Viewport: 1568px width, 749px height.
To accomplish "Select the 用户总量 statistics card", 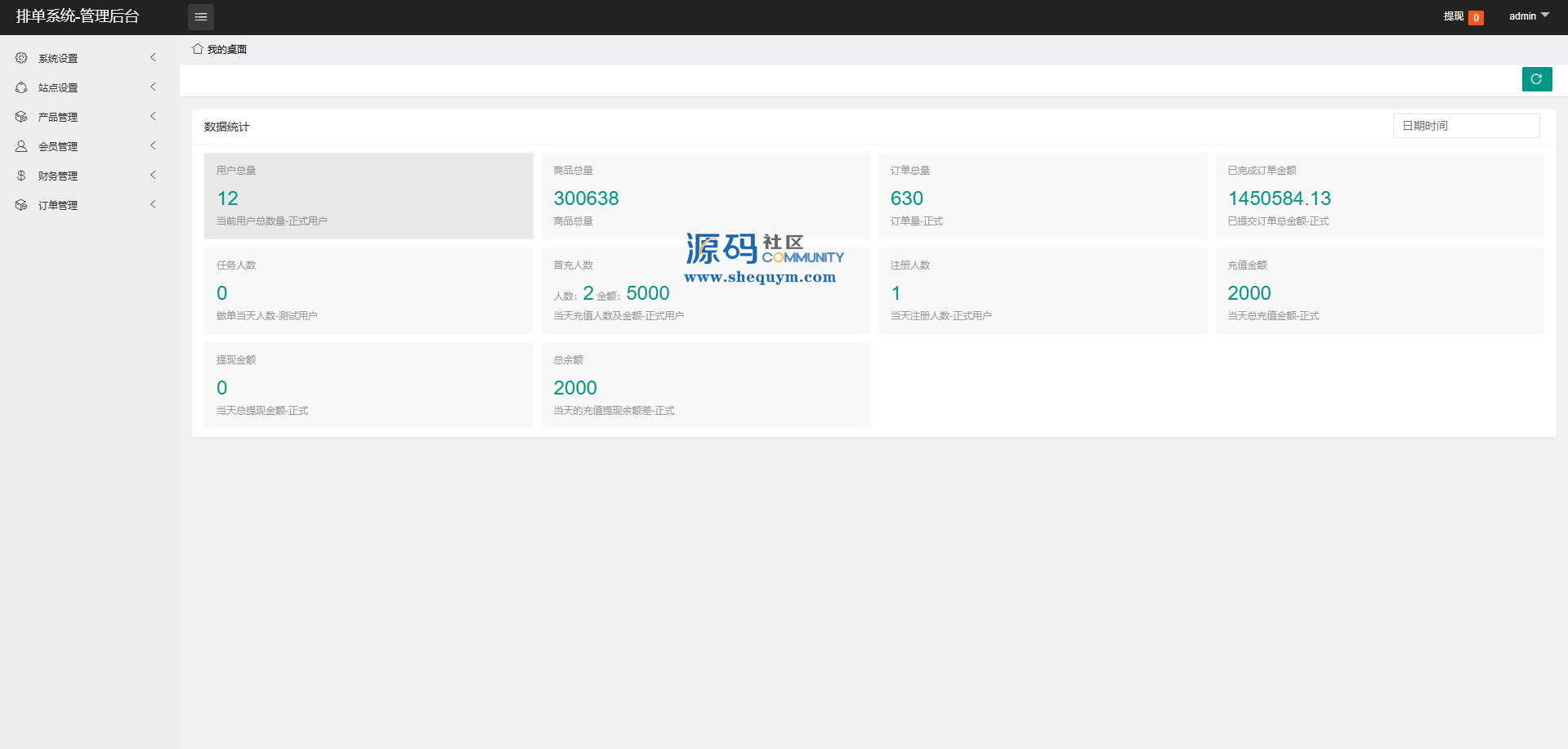I will pos(369,196).
